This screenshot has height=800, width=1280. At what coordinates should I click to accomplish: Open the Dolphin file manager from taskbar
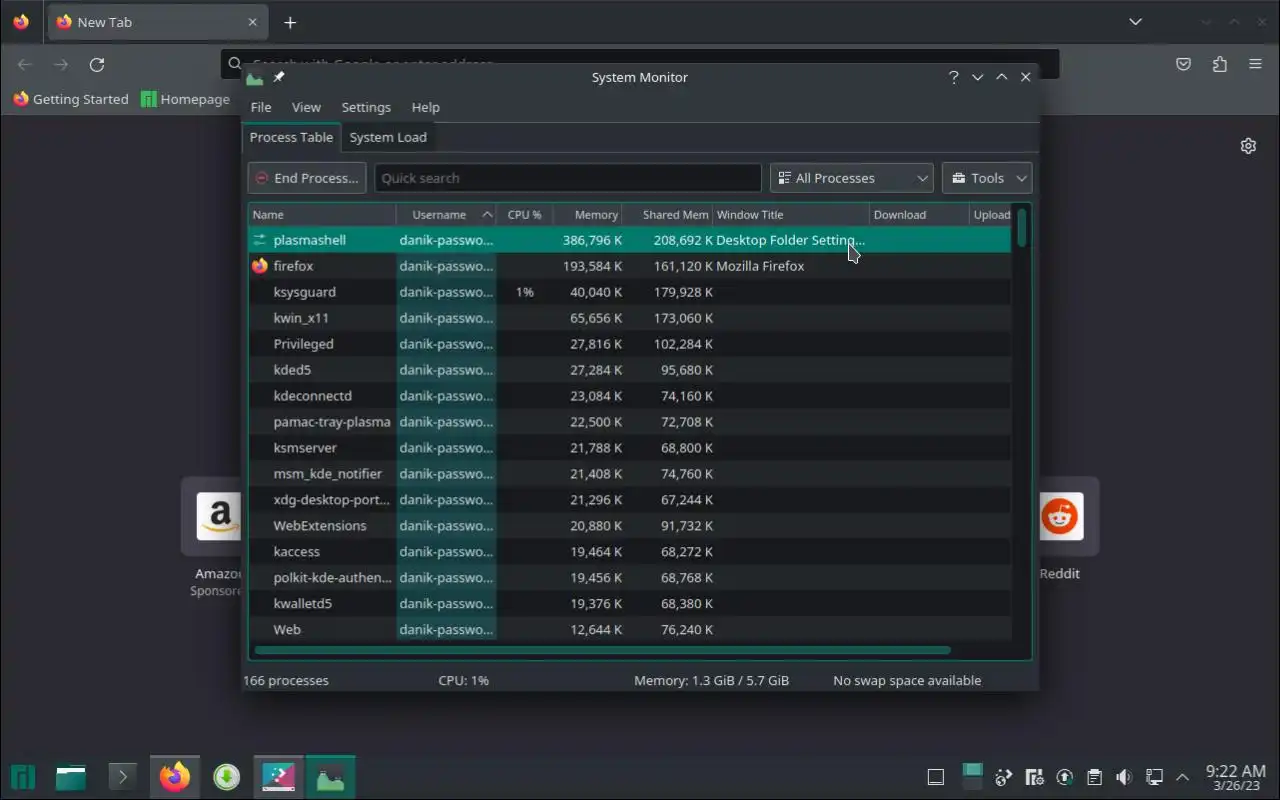(x=70, y=777)
